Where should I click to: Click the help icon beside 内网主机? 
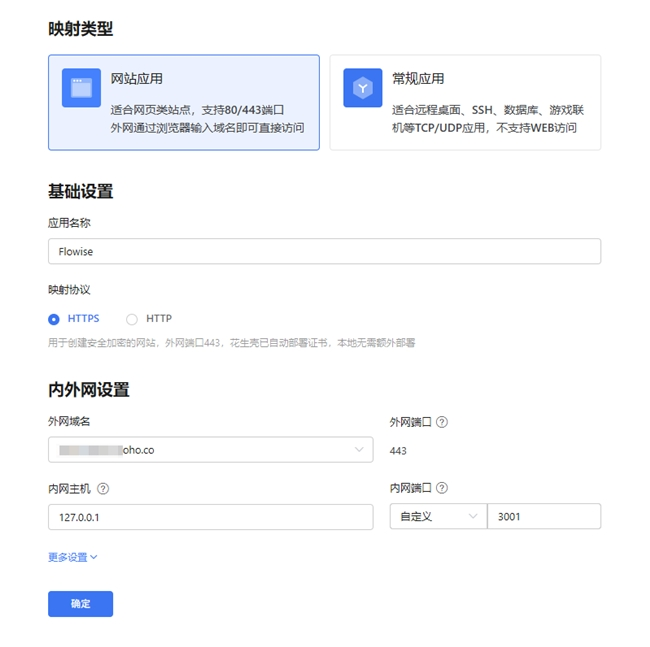click(103, 489)
